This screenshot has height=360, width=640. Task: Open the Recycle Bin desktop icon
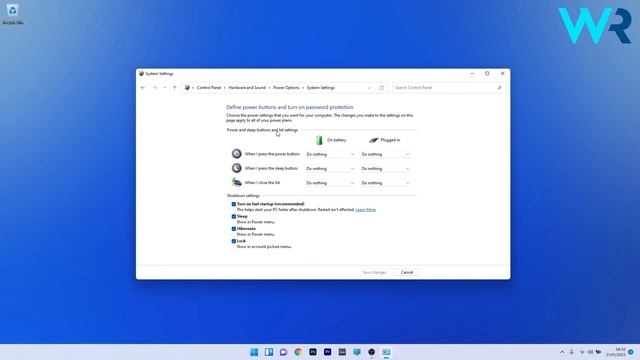coord(13,14)
